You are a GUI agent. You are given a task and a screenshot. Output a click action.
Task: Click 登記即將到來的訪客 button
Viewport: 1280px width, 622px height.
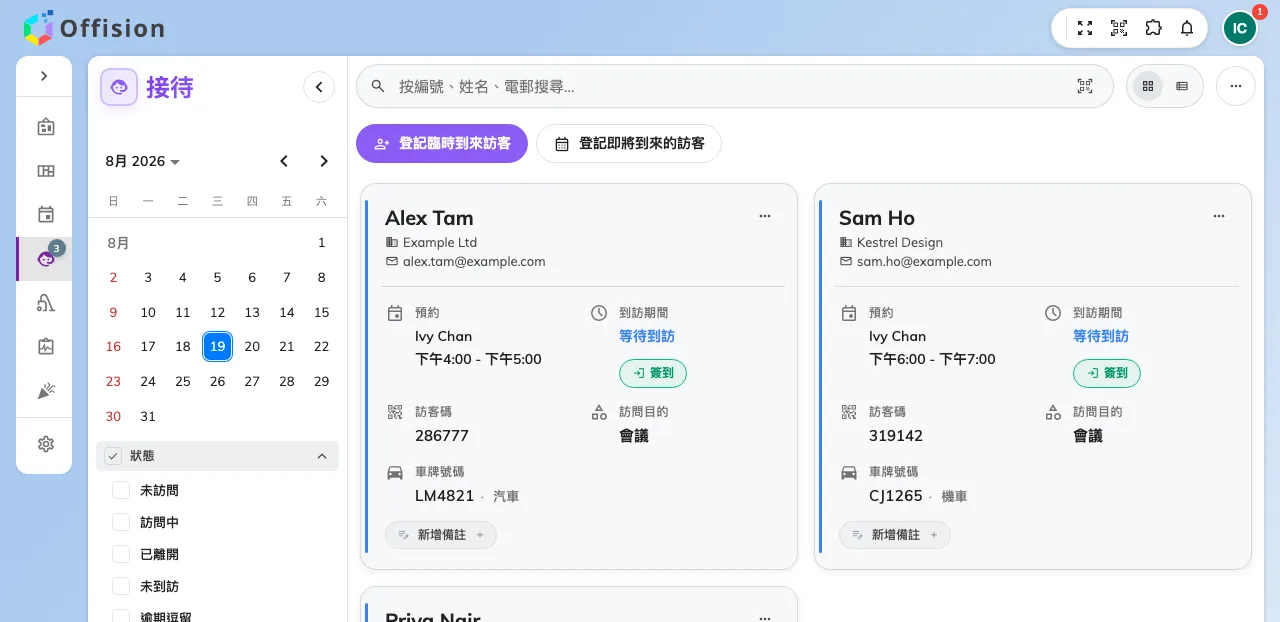tap(629, 143)
